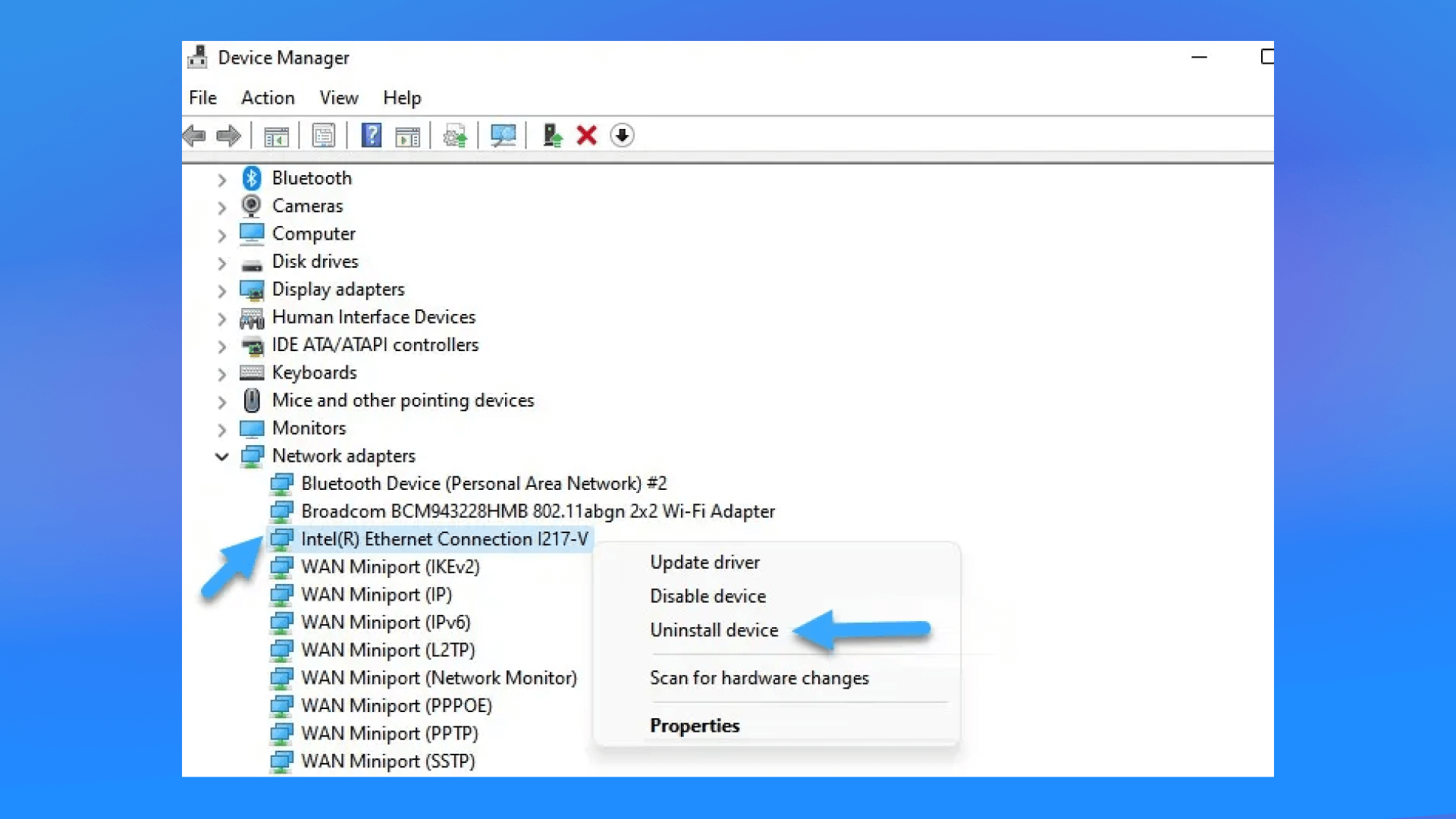Click the Bluetooth category icon
This screenshot has height=819, width=1456.
(252, 178)
